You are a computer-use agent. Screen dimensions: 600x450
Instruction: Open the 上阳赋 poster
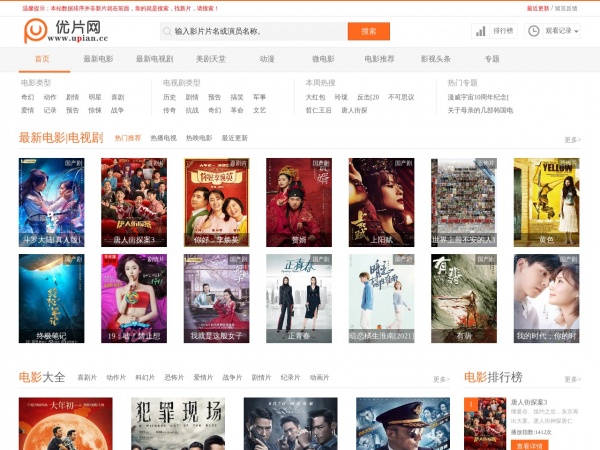382,202
